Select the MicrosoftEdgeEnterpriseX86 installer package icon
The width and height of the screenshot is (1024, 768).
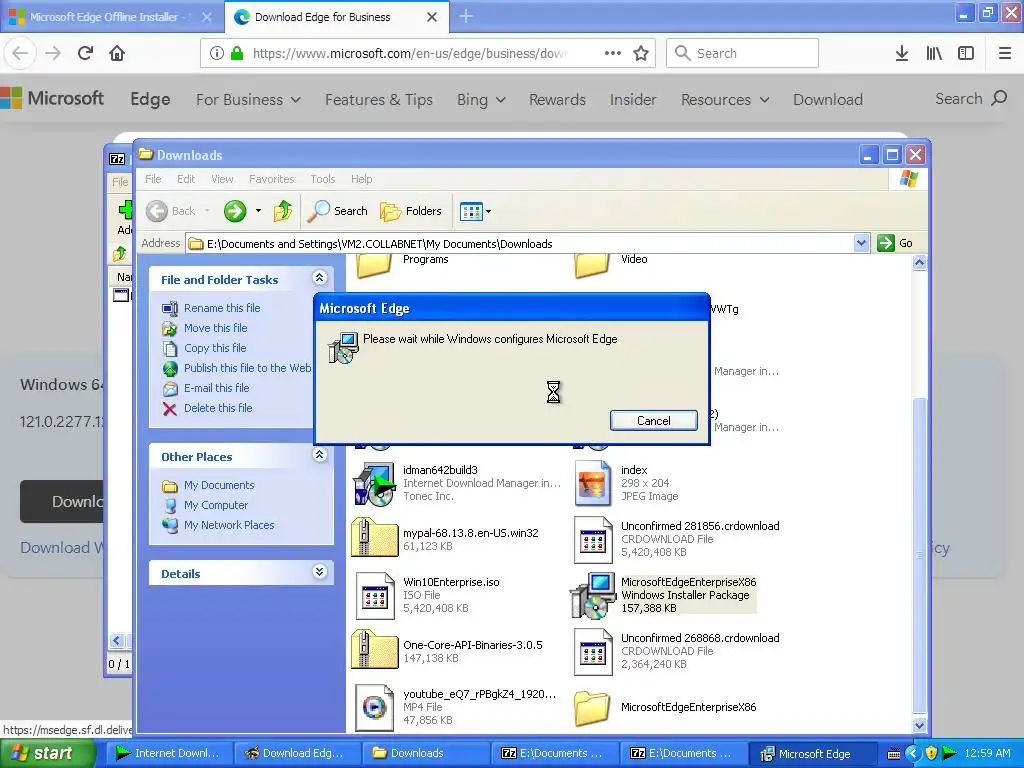click(x=593, y=595)
